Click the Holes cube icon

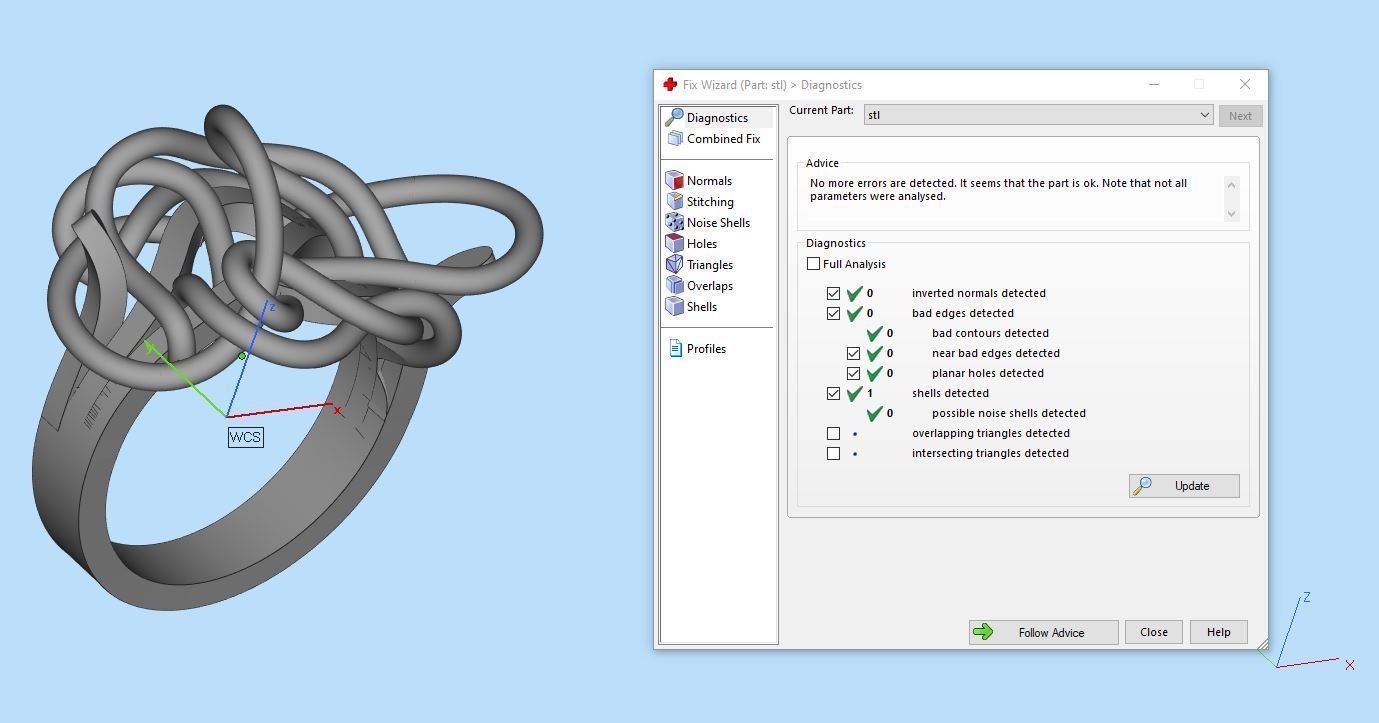coord(675,244)
